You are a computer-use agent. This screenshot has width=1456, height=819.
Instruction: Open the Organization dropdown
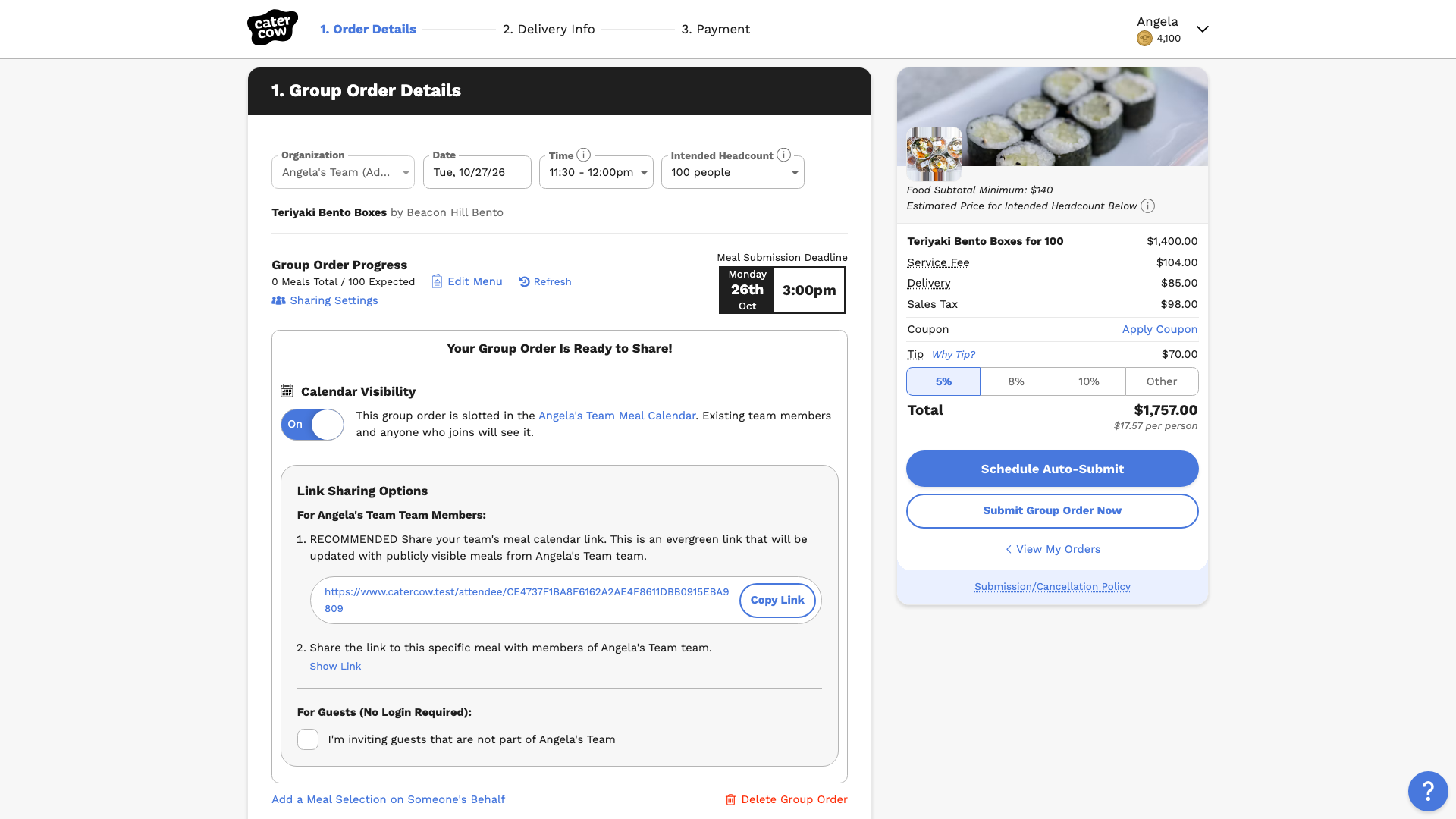click(x=343, y=172)
